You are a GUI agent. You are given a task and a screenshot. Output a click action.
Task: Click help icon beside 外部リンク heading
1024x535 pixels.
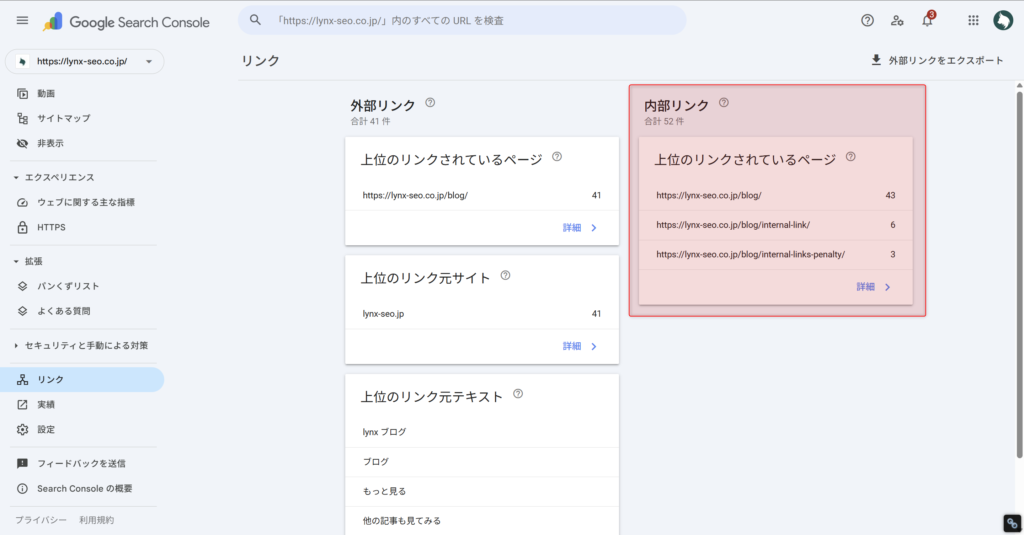click(430, 103)
